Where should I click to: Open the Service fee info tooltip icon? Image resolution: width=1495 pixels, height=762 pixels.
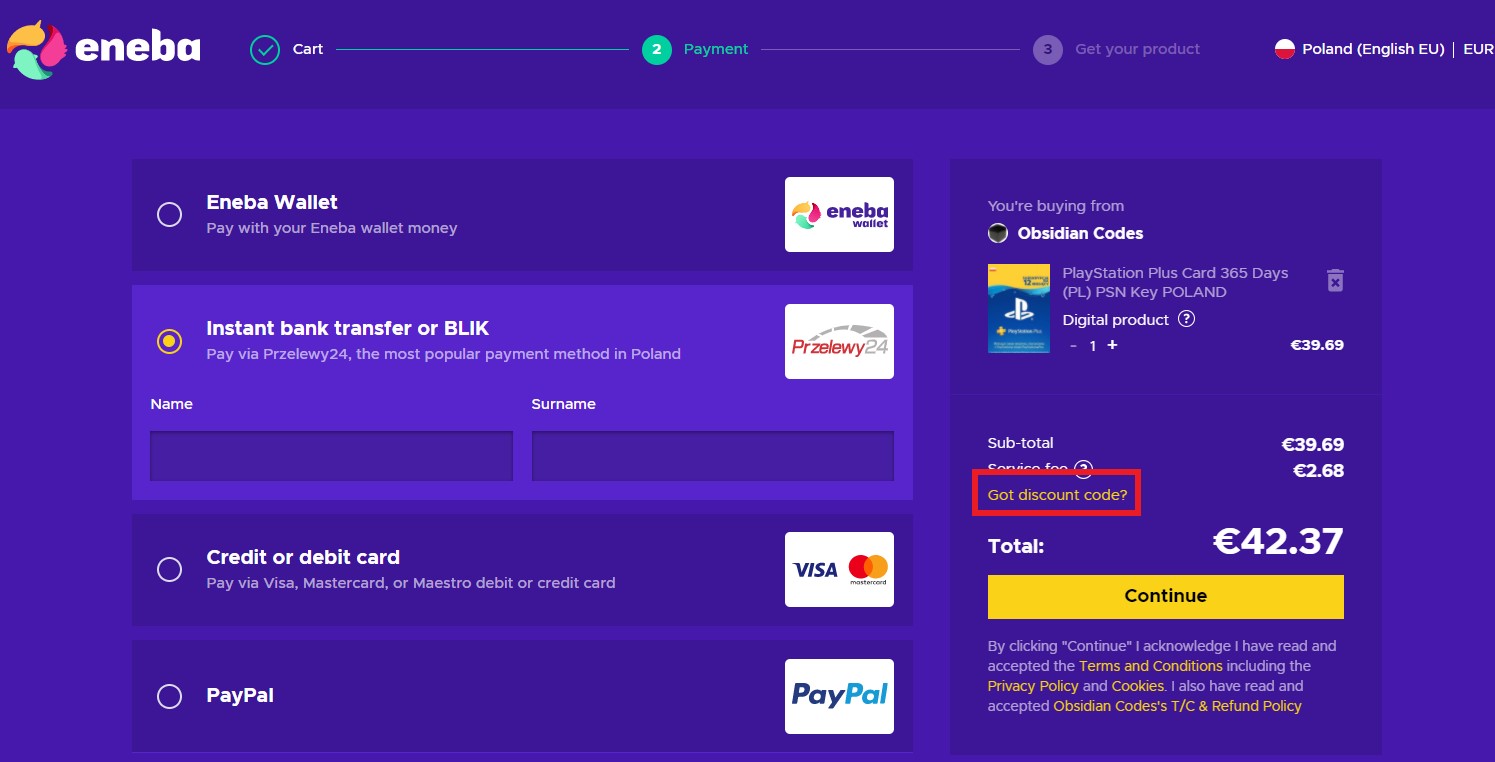[1083, 469]
